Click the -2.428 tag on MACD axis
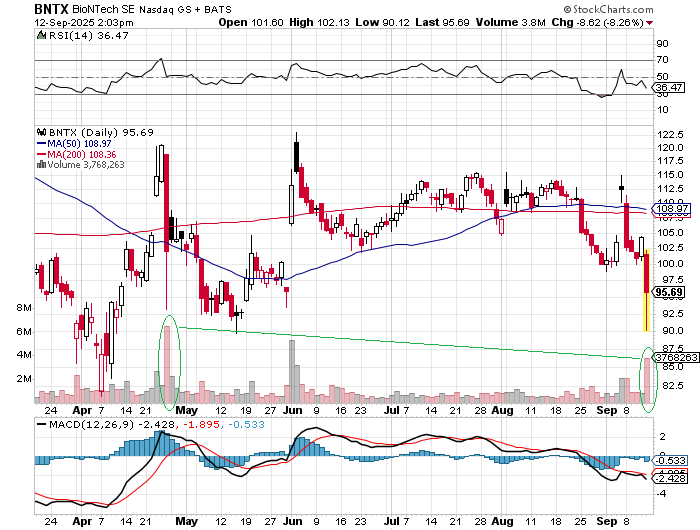The height and width of the screenshot is (530, 700). (x=670, y=479)
